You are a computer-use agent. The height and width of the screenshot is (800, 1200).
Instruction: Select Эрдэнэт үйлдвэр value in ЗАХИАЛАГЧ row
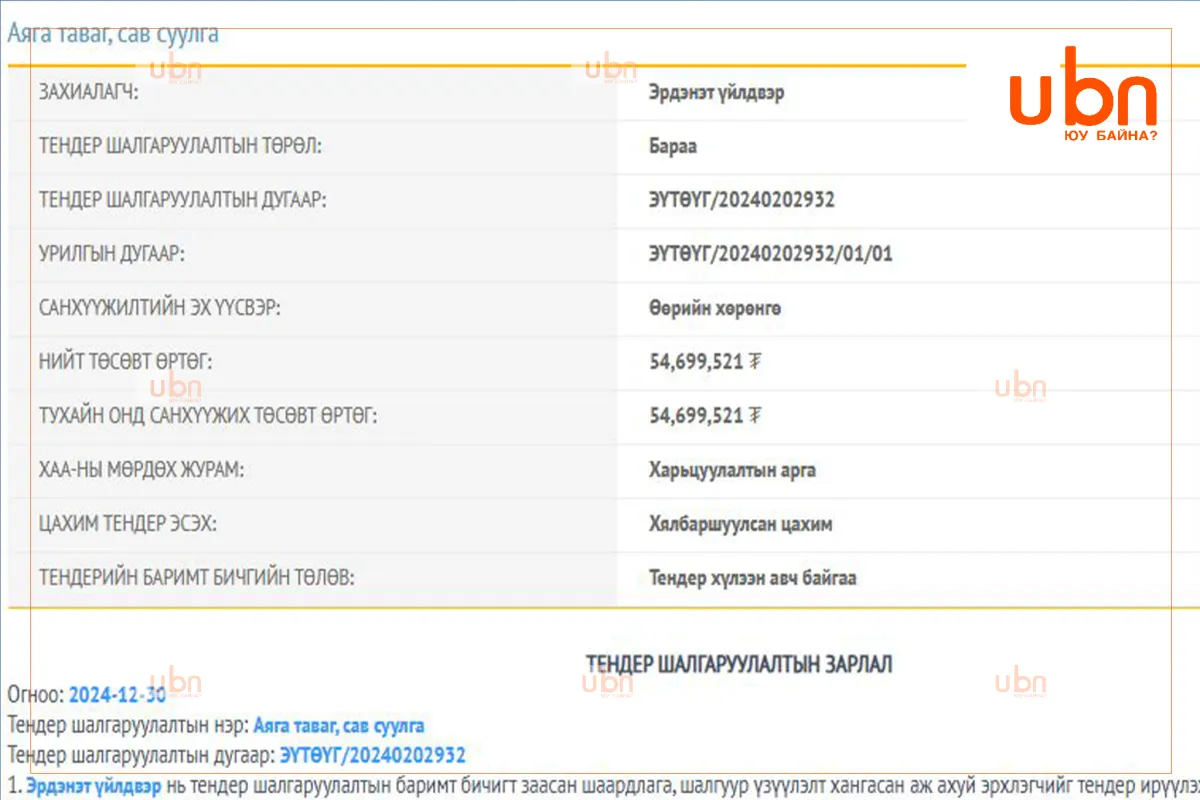(x=716, y=92)
